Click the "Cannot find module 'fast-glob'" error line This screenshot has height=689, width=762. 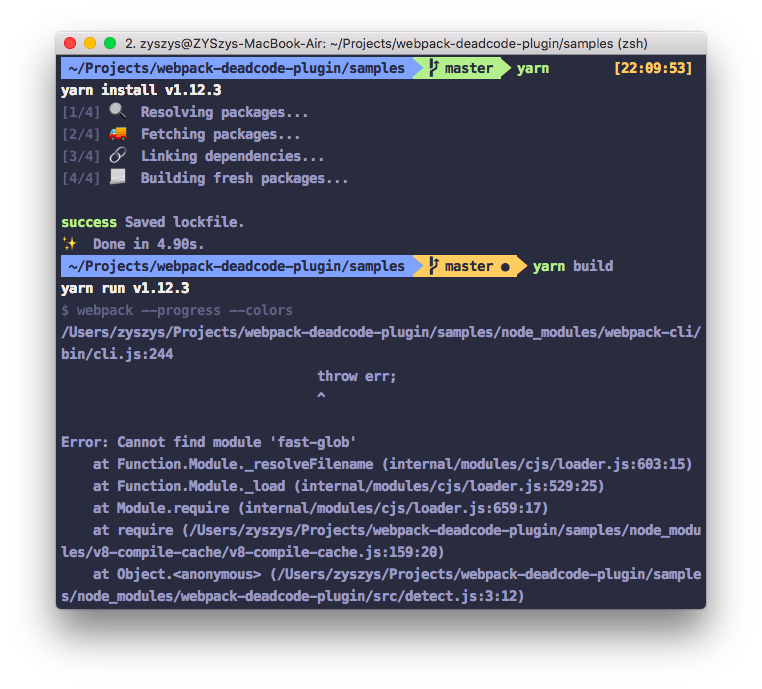pyautogui.click(x=208, y=442)
